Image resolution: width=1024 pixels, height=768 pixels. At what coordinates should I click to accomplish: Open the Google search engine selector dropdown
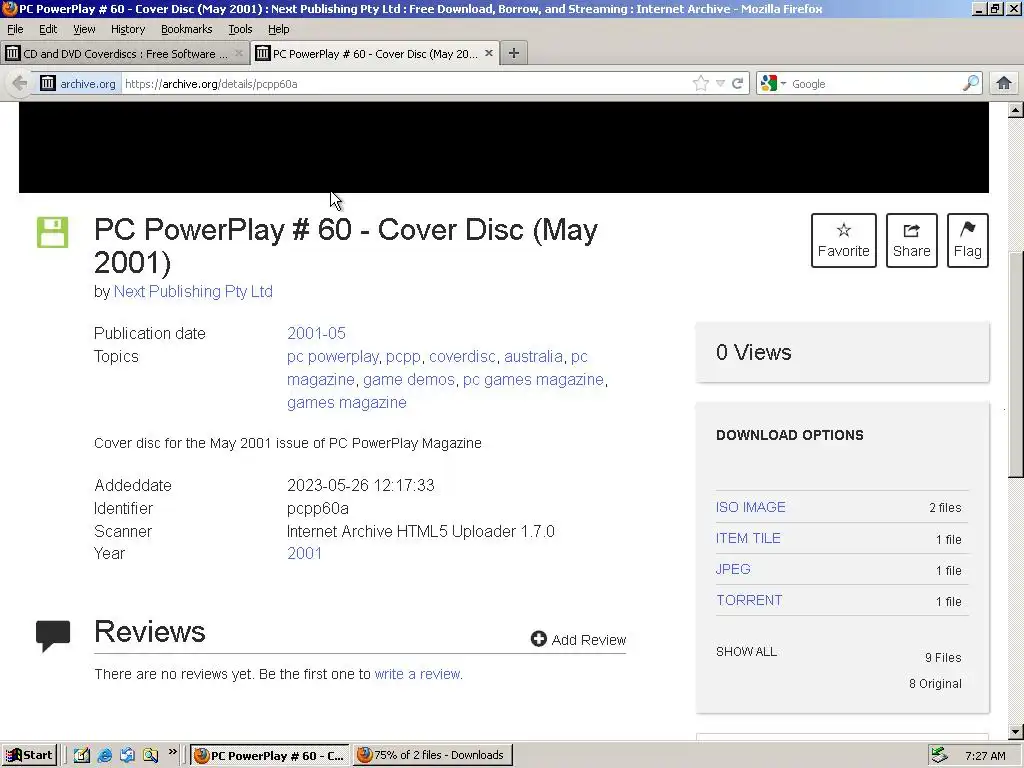[x=773, y=84]
